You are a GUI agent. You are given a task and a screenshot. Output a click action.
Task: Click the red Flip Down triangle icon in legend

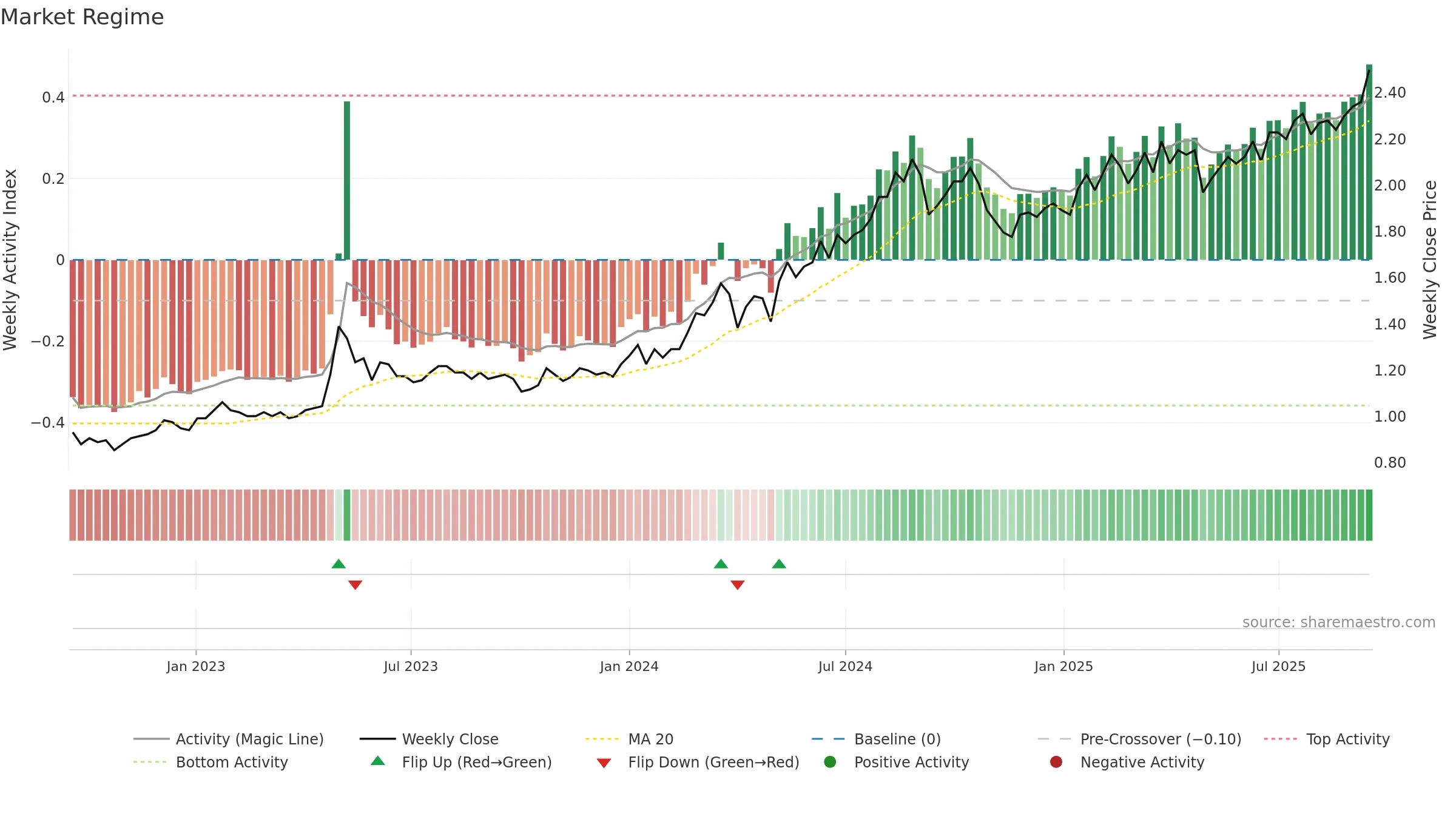(x=604, y=763)
